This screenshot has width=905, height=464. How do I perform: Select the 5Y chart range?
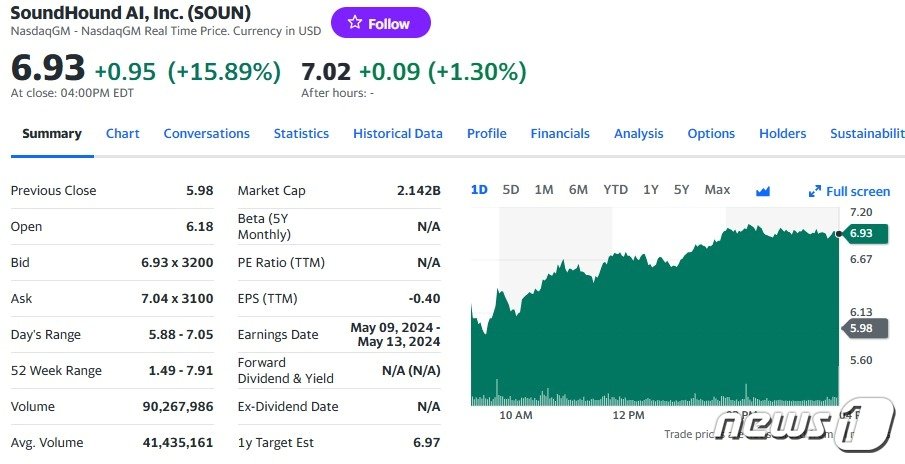click(x=681, y=190)
